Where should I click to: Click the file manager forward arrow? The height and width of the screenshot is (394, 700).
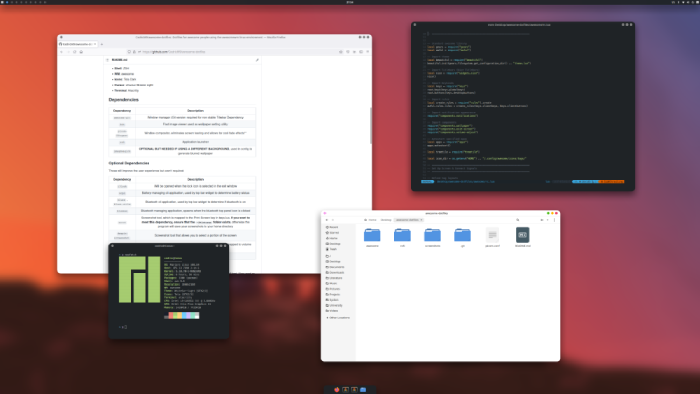point(333,220)
